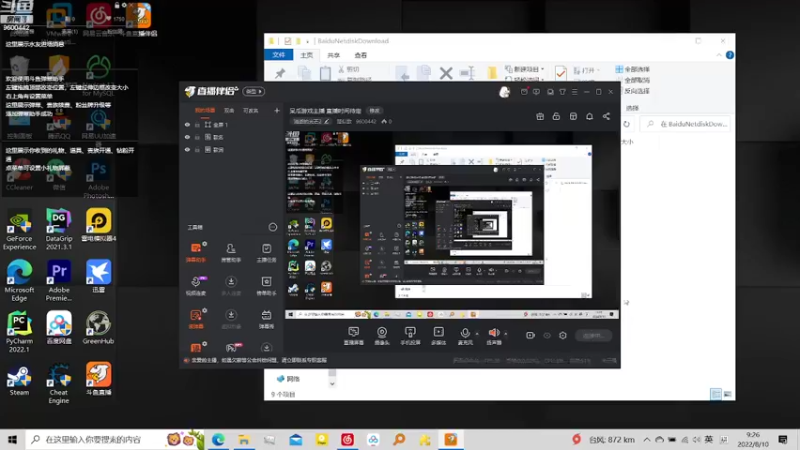Click the refresh icon beside Explorer search
Screen dimensions: 800x450
coord(627,124)
